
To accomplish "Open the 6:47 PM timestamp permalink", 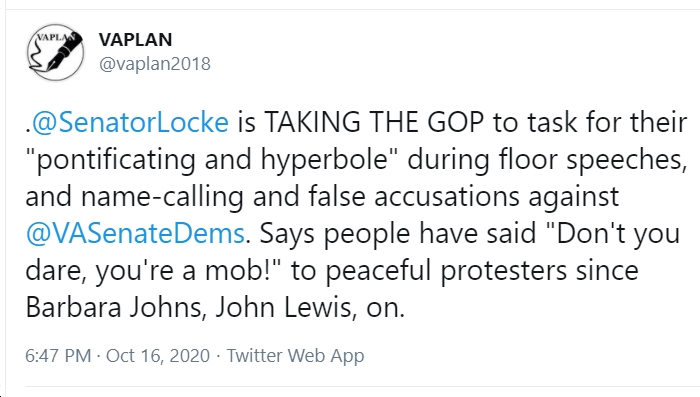I will pos(58,356).
